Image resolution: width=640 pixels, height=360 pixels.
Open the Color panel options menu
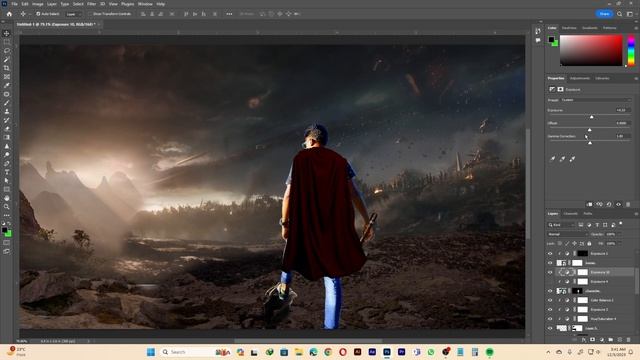click(636, 28)
